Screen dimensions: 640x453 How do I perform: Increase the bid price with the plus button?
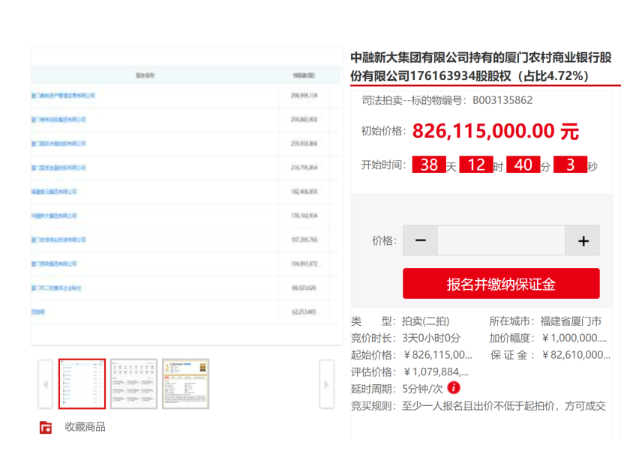tap(583, 240)
